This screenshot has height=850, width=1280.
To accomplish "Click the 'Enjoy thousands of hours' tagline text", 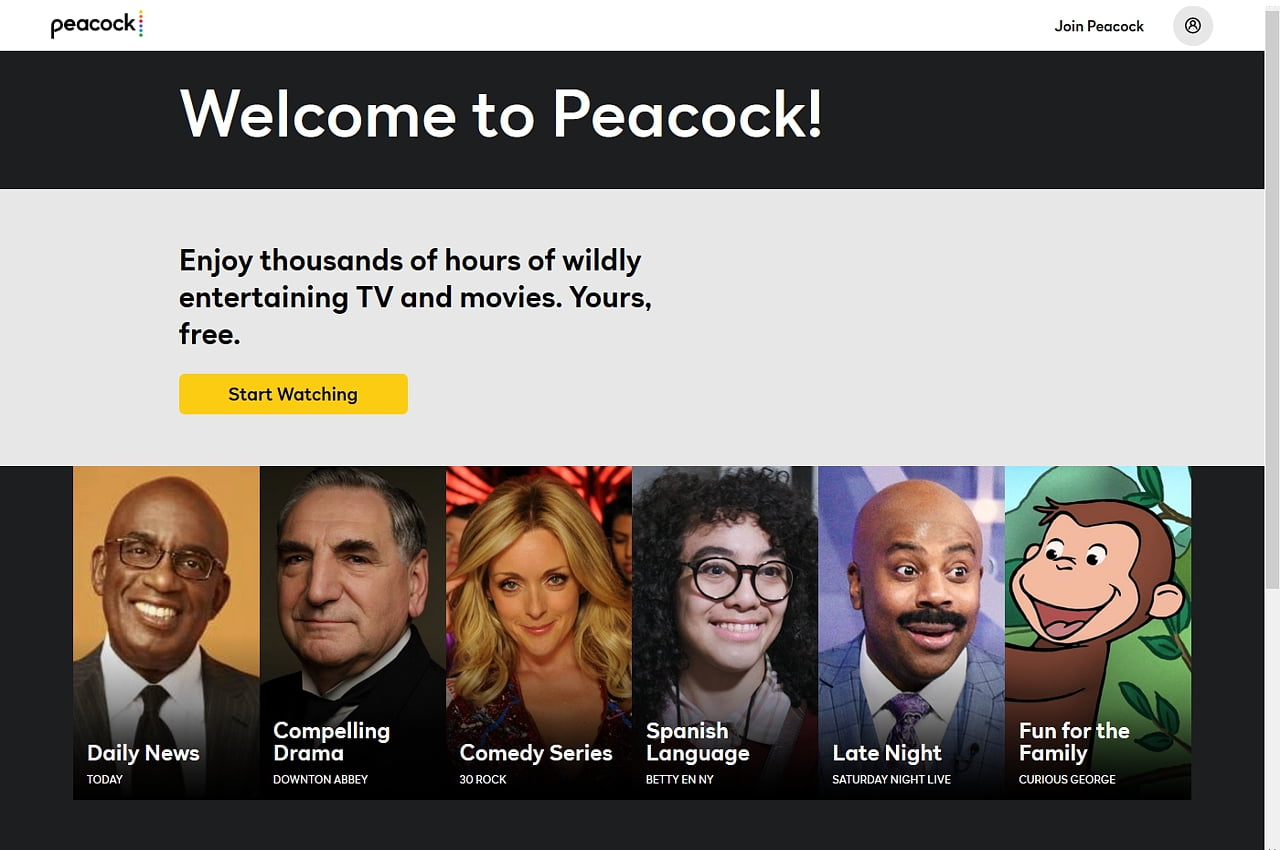I will [x=415, y=297].
